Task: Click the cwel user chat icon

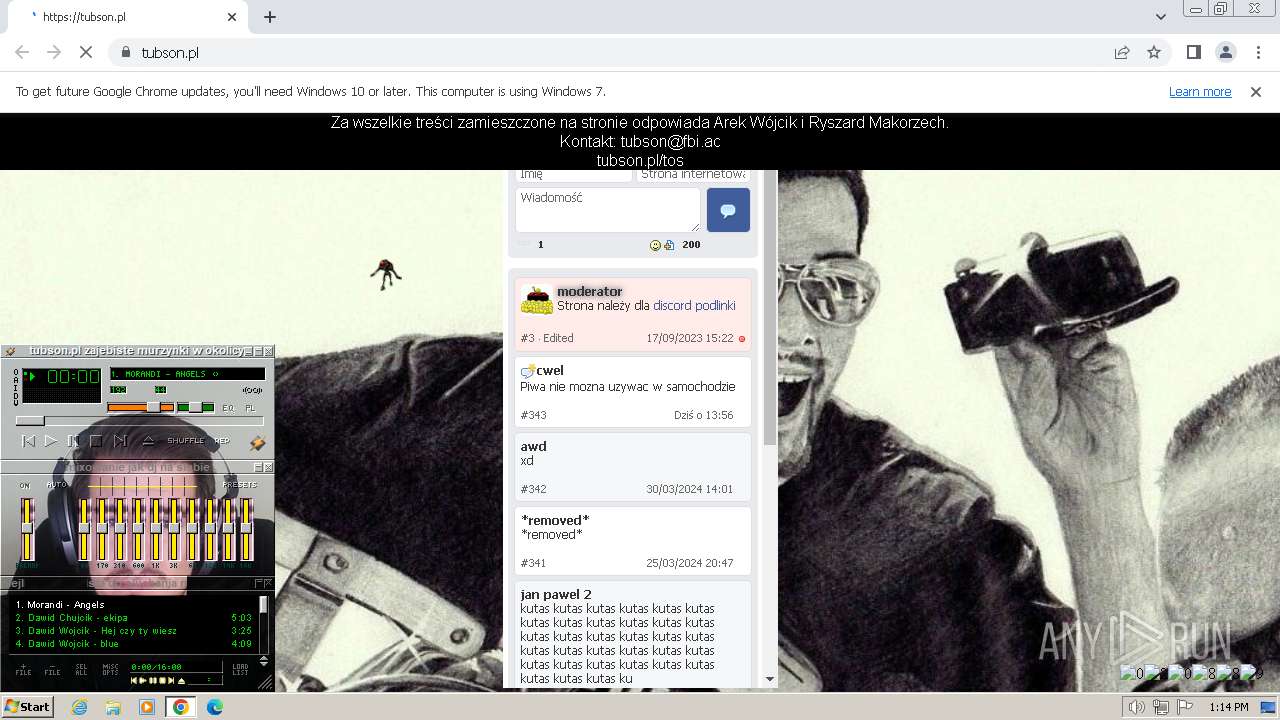Action: [528, 371]
